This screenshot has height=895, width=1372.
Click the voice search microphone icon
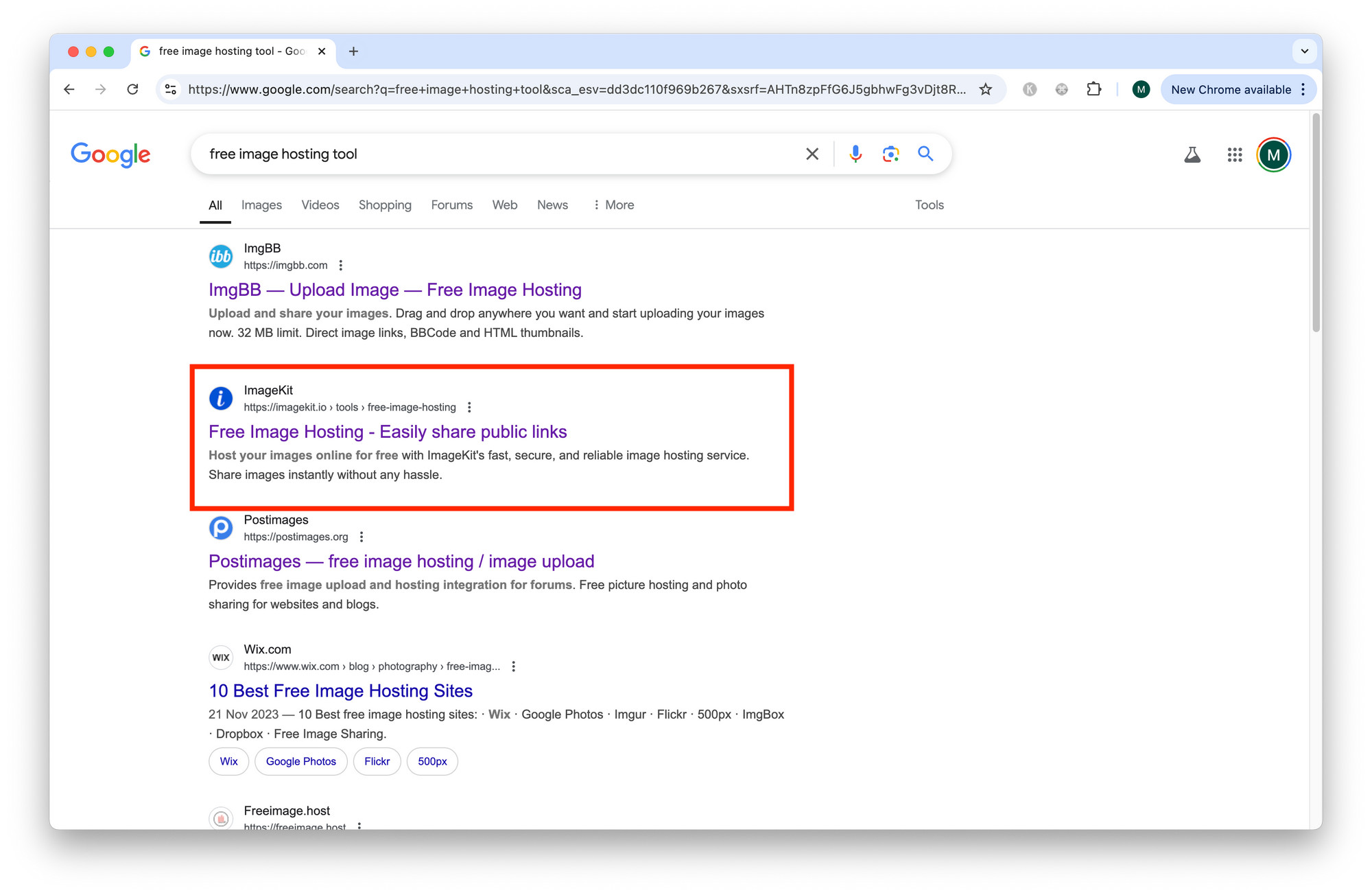(x=856, y=153)
